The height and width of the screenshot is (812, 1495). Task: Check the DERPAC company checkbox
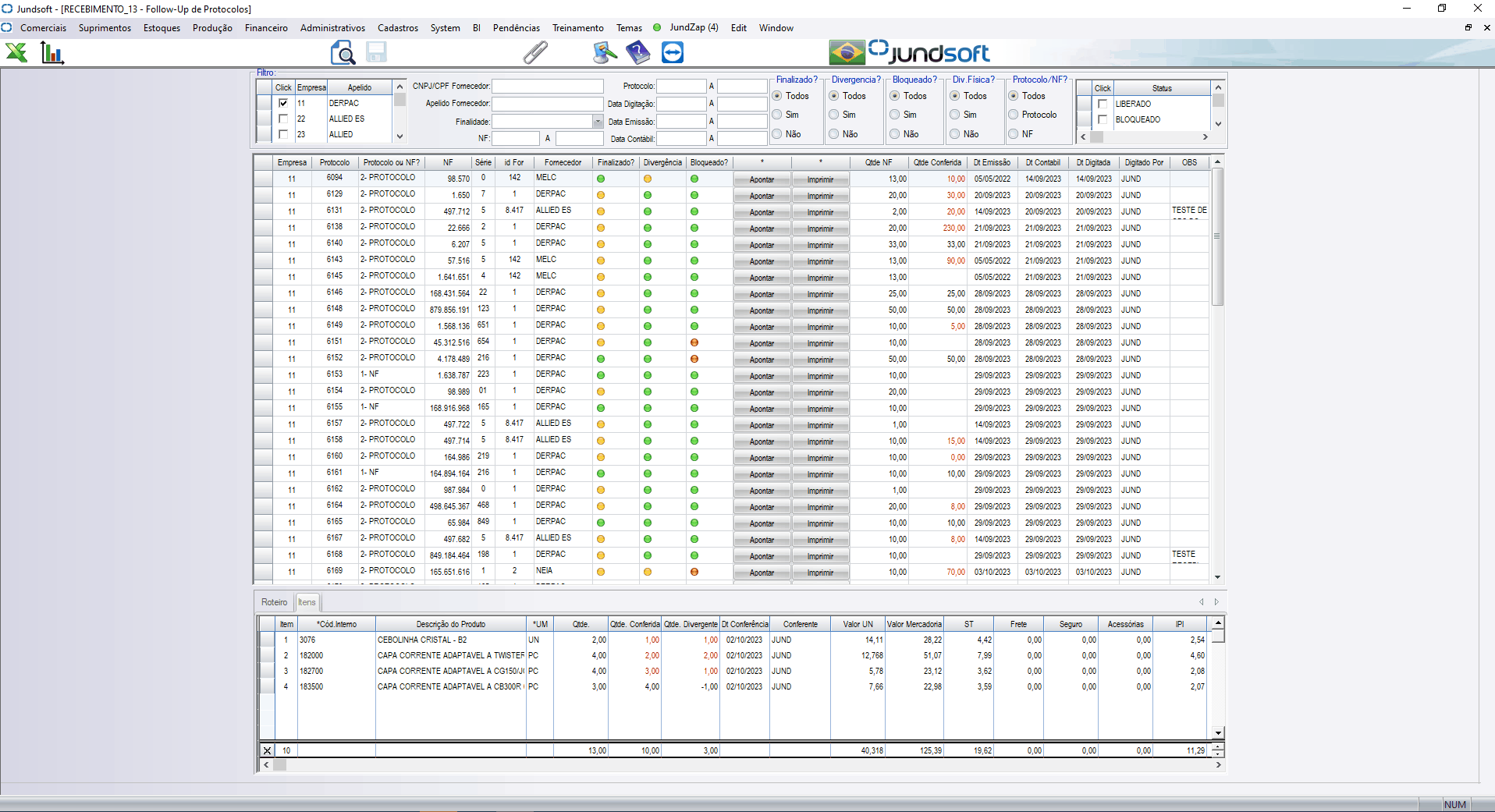coord(283,103)
